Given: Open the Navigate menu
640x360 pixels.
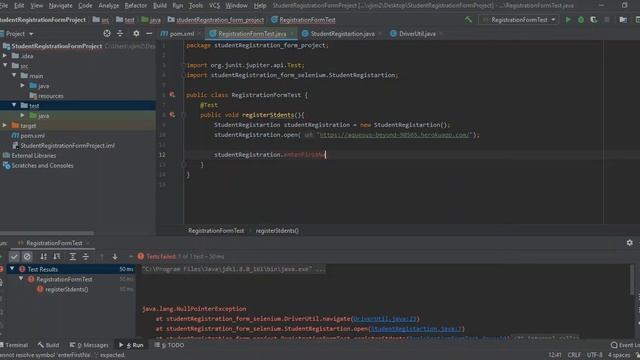Looking at the screenshot, I should tap(60, 6).
